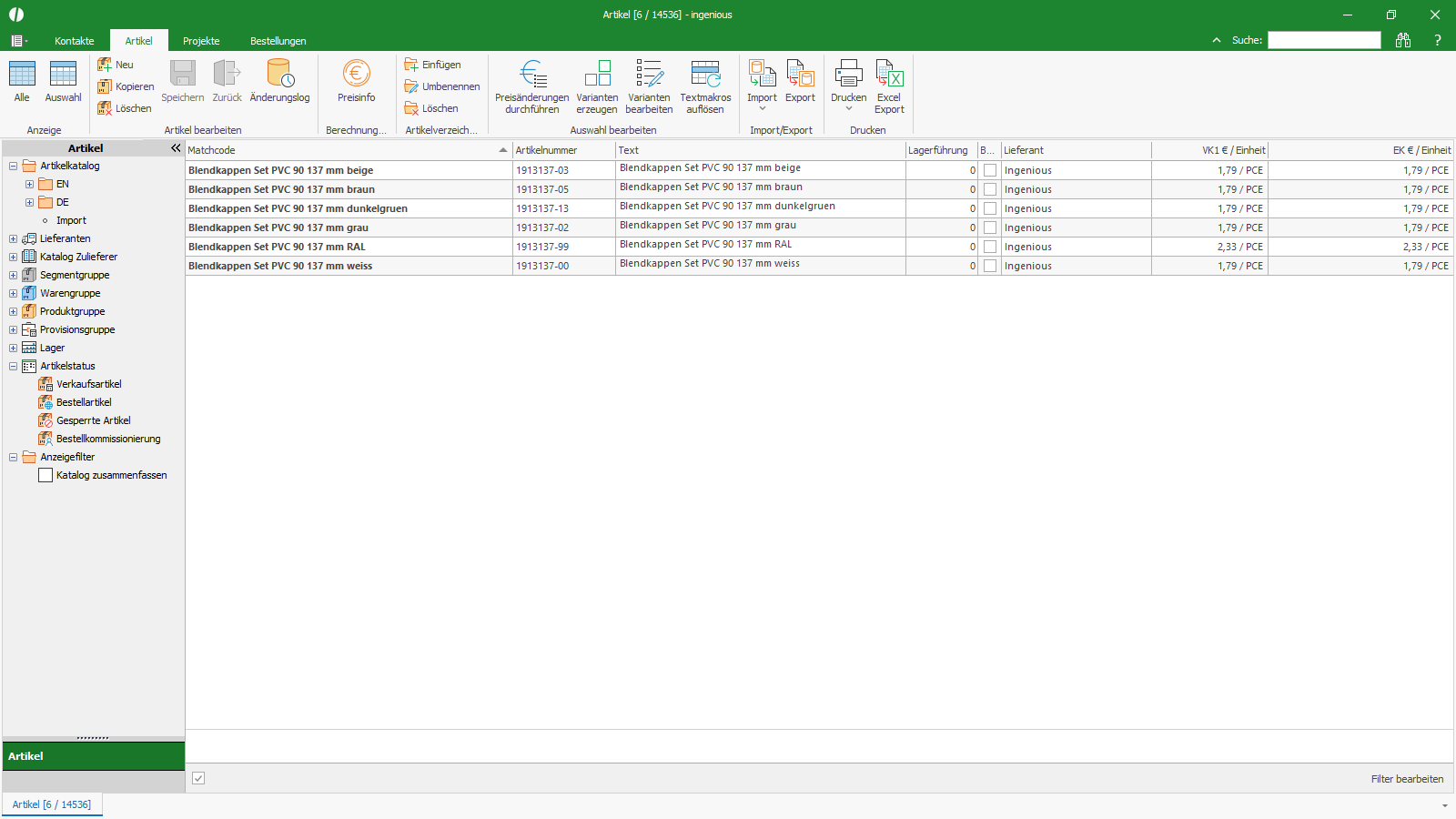Click Textmakros auflösen icon
The width and height of the screenshot is (1456, 819).
point(705,74)
